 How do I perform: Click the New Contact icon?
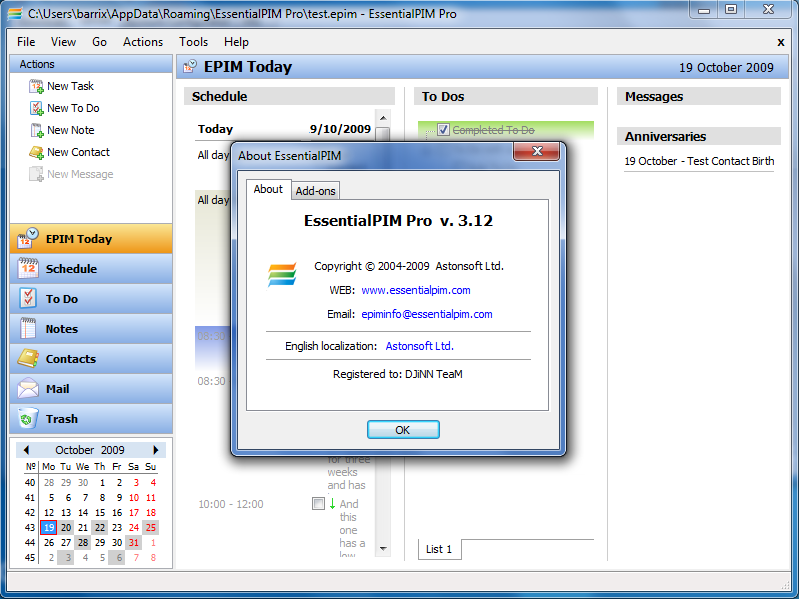(36, 152)
